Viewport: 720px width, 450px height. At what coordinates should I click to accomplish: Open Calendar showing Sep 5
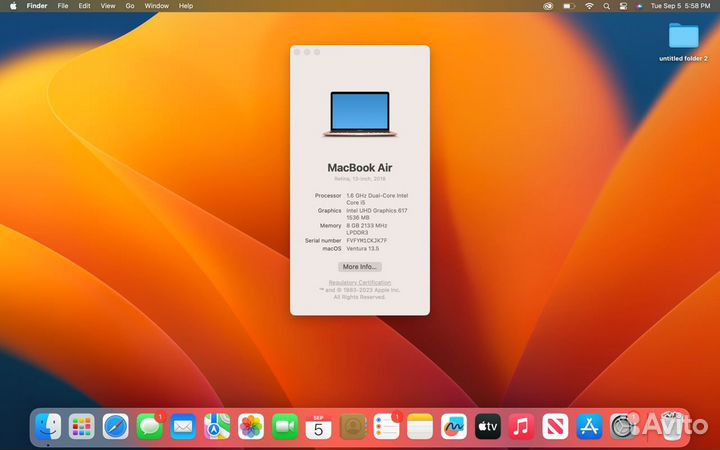point(318,427)
